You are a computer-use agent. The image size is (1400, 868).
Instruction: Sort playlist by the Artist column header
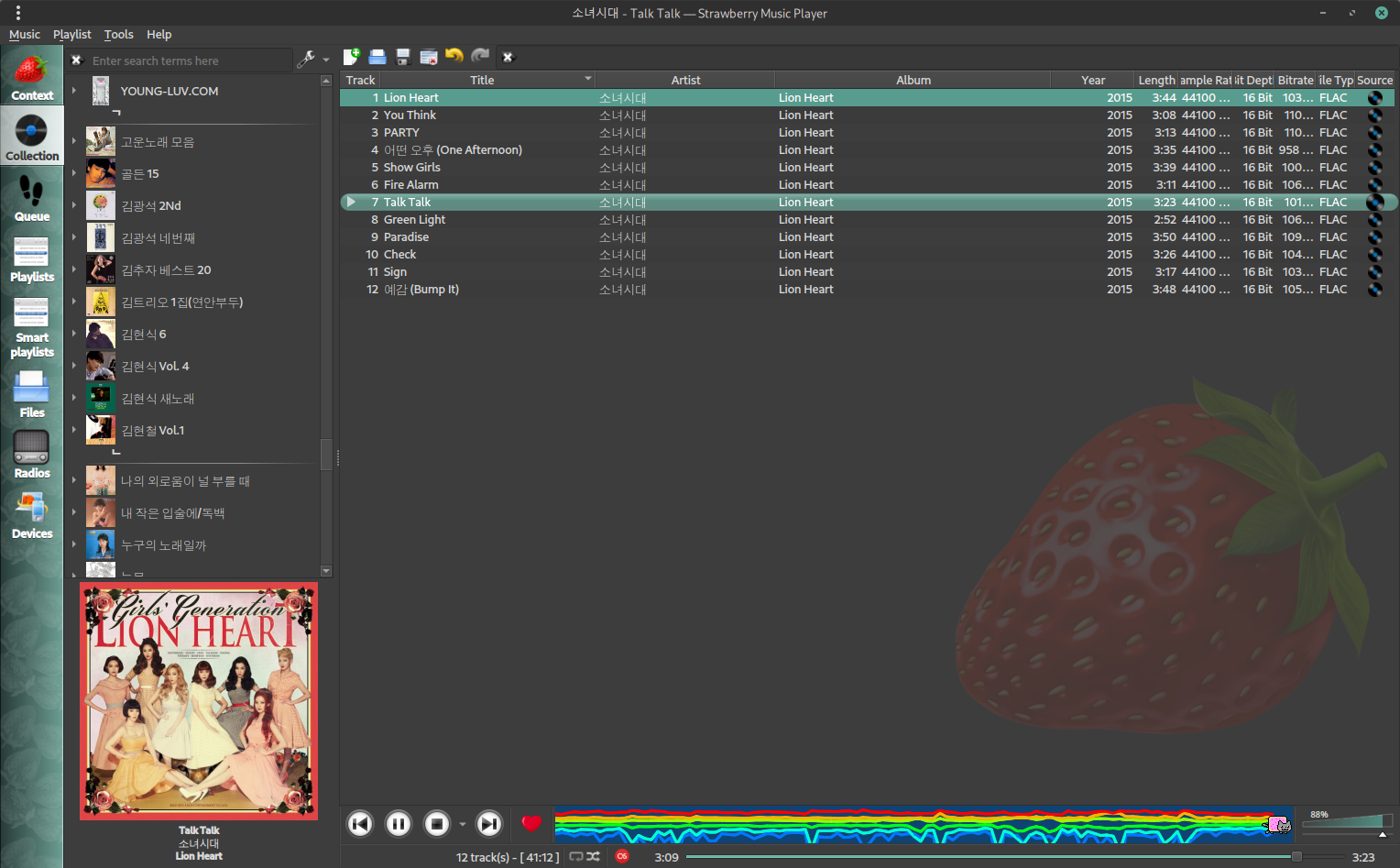(684, 80)
